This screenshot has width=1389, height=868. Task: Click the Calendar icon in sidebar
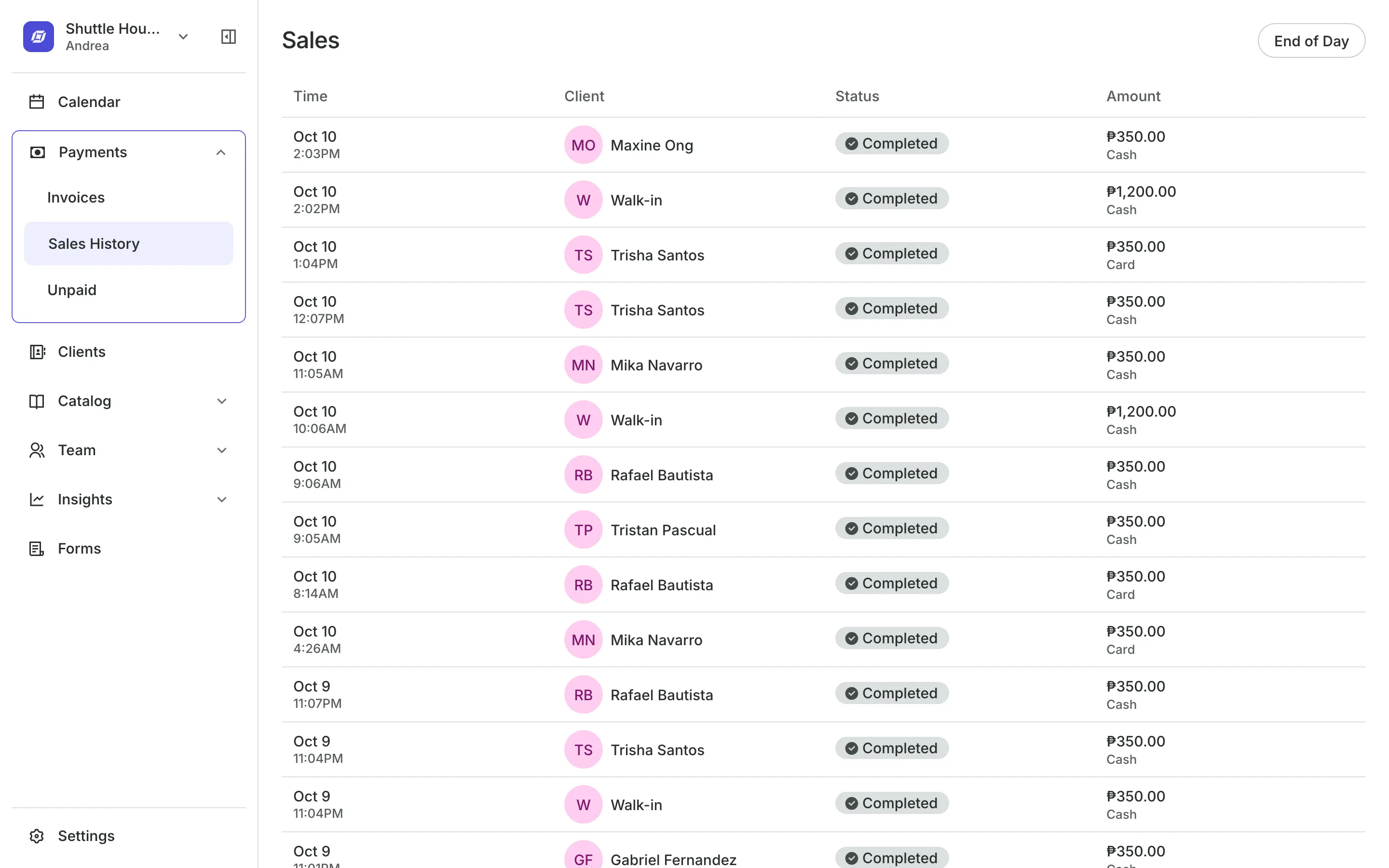click(37, 102)
